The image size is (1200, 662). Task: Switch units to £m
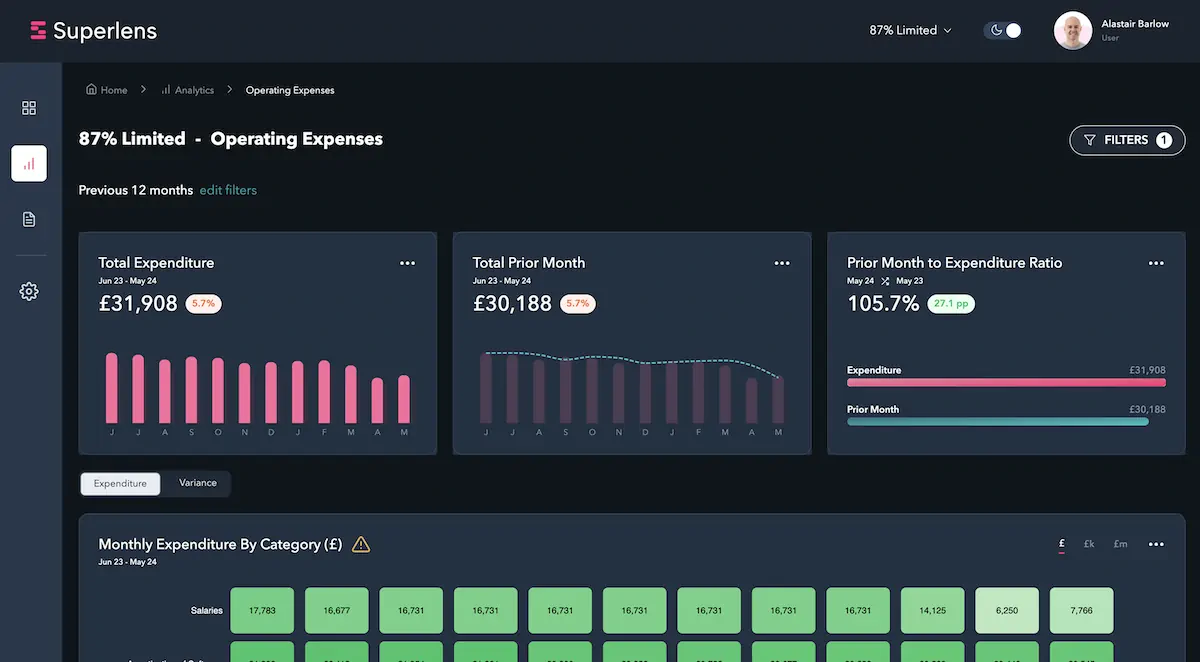click(x=1120, y=544)
